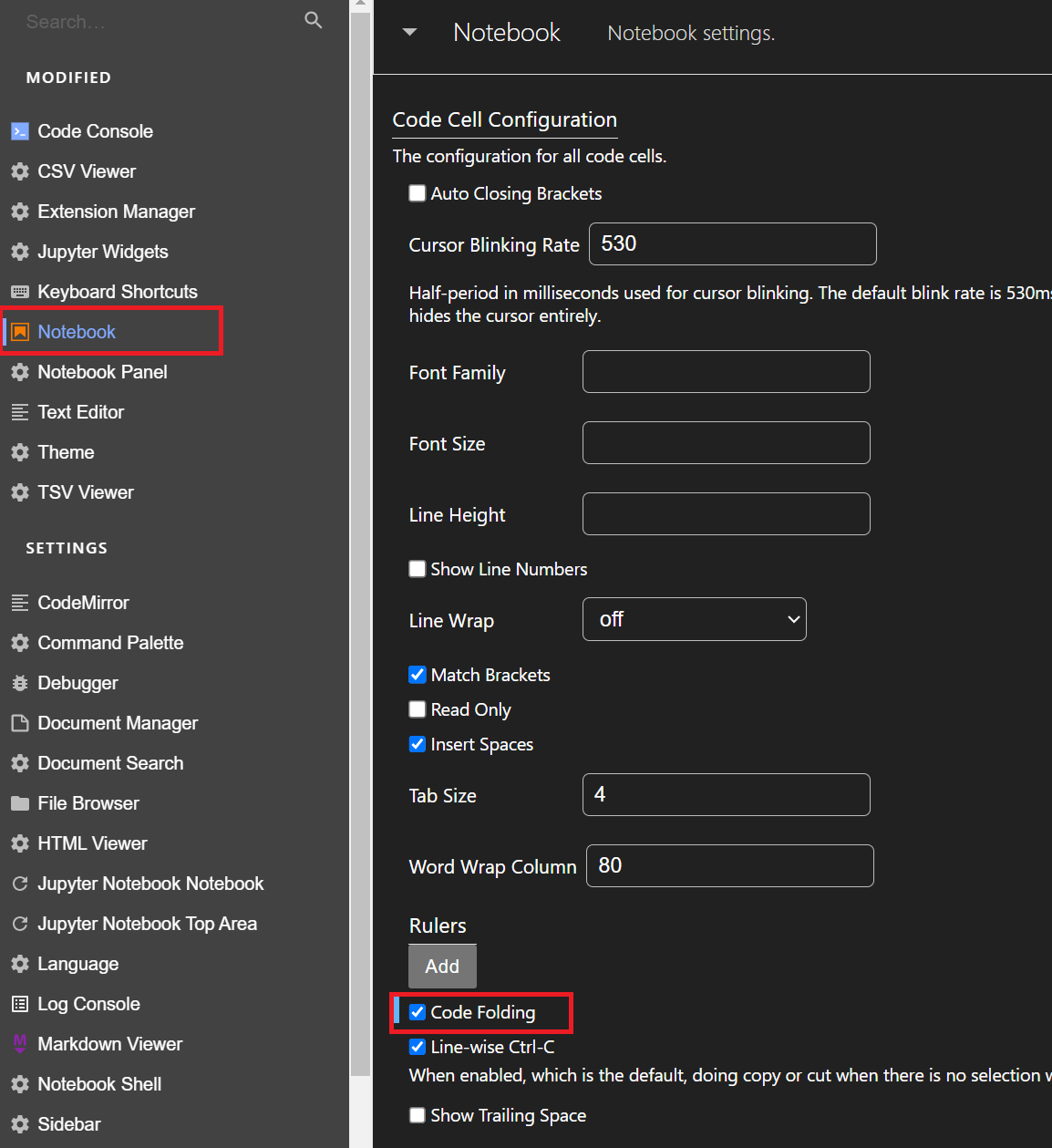Click the Jupyter Notebook Top Area icon
1052x1148 pixels.
[x=20, y=924]
